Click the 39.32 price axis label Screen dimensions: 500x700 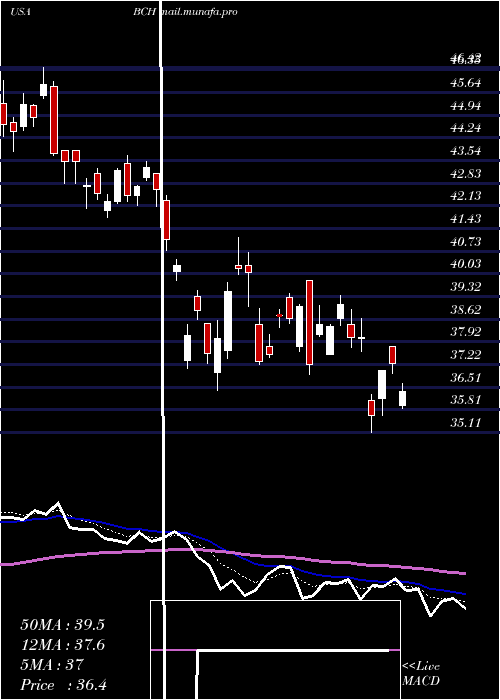(466, 287)
